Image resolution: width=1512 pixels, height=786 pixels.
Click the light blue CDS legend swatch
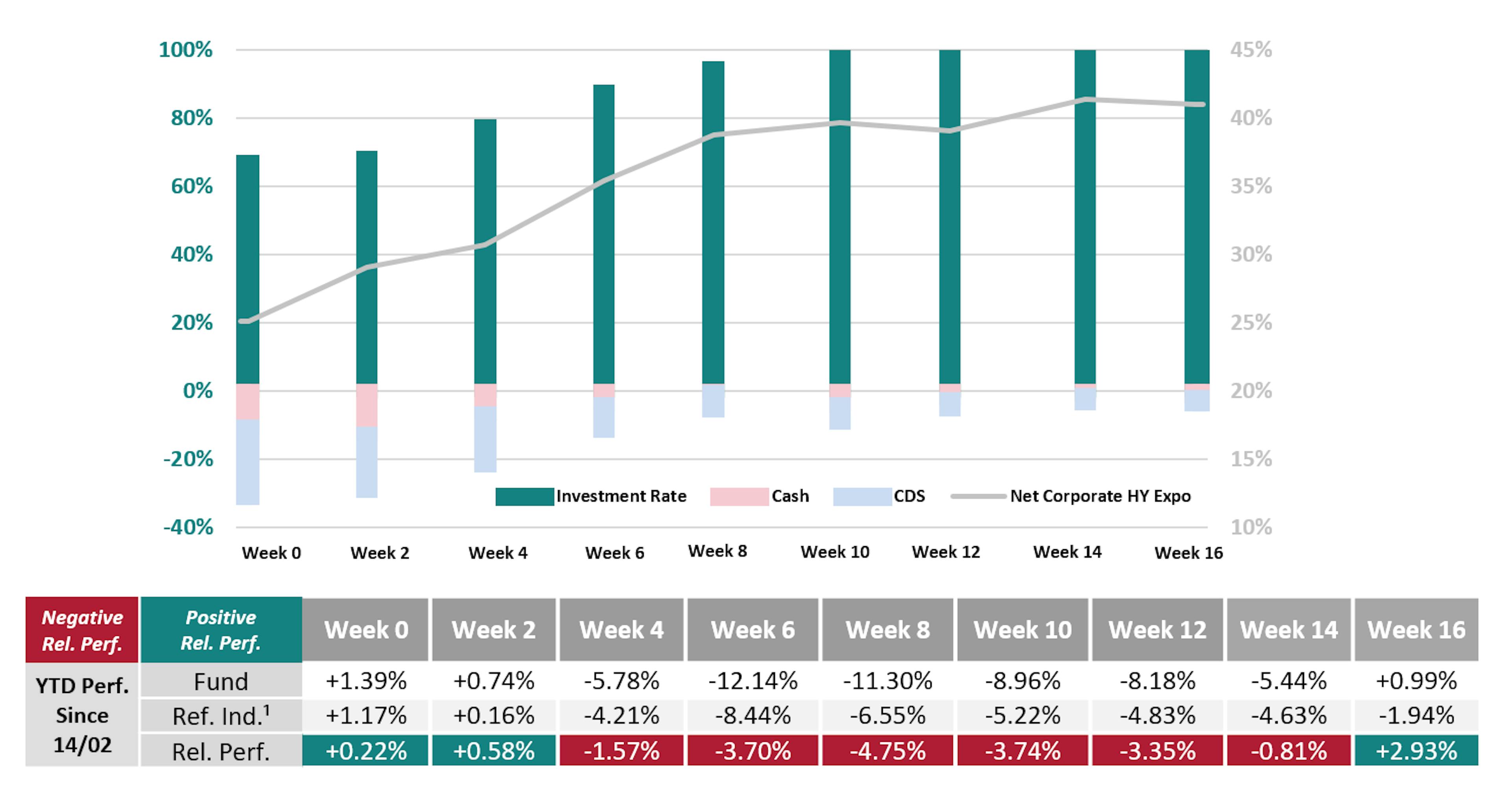tap(862, 496)
